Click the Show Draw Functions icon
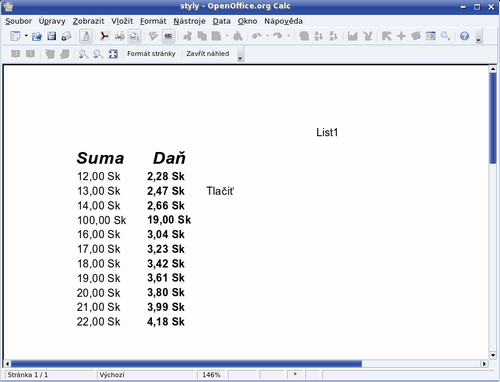The width and height of the screenshot is (500, 382). click(368, 36)
